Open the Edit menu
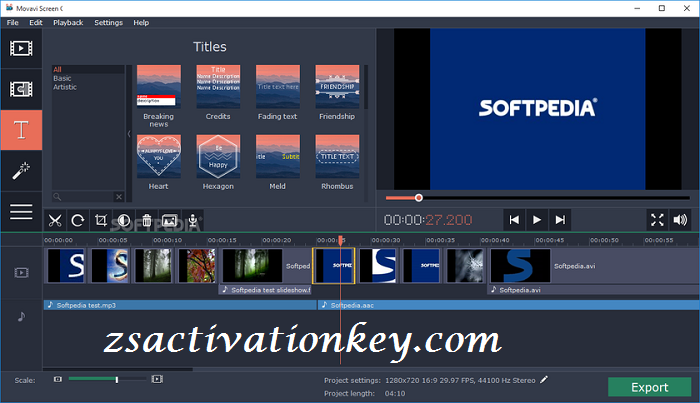Image resolution: width=700 pixels, height=403 pixels. click(36, 23)
